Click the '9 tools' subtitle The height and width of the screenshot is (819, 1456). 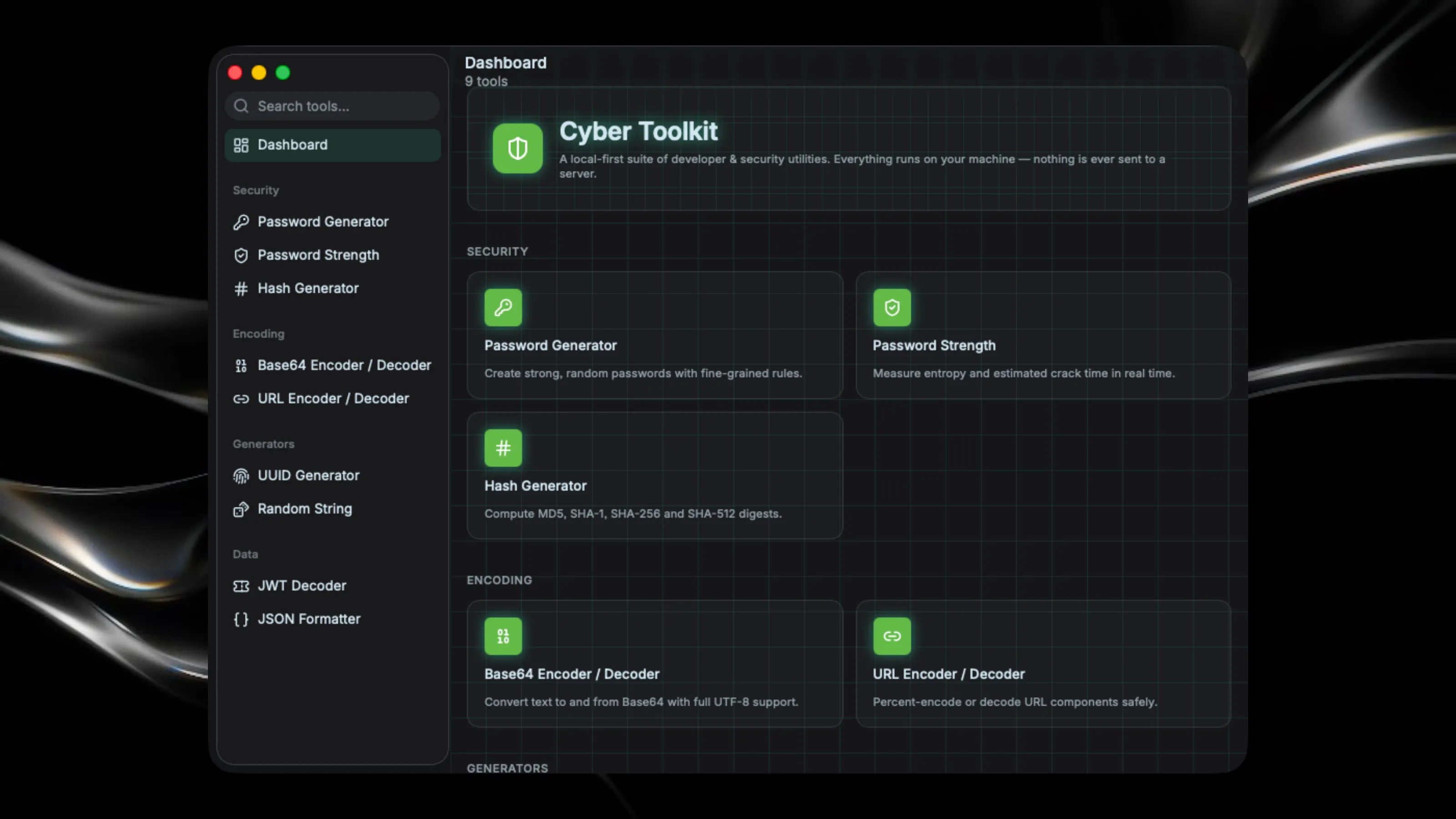tap(486, 82)
